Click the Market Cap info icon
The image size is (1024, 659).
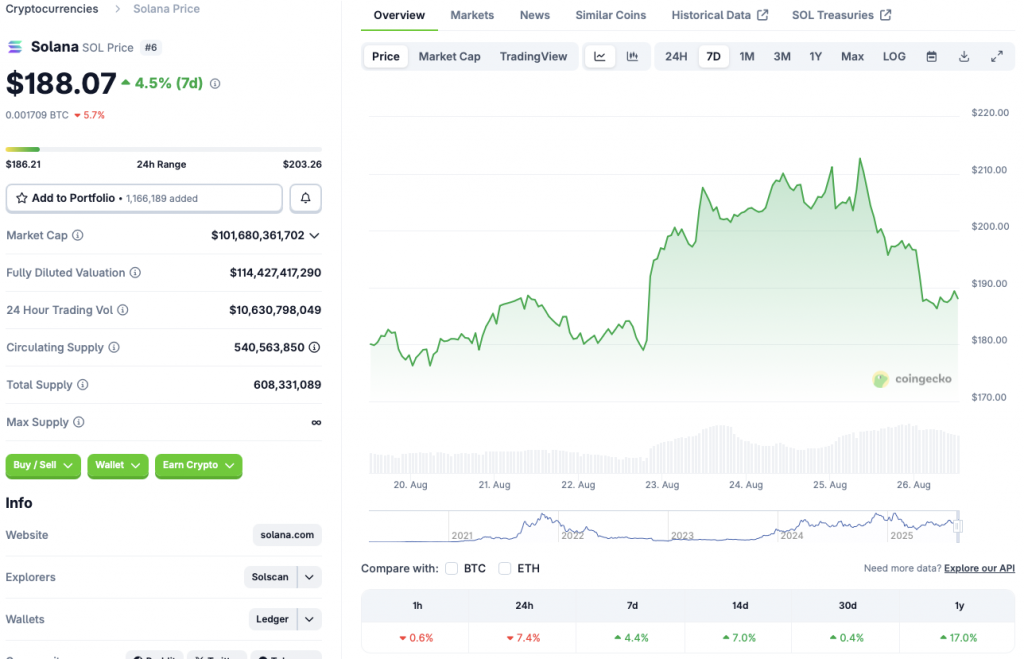pos(78,235)
